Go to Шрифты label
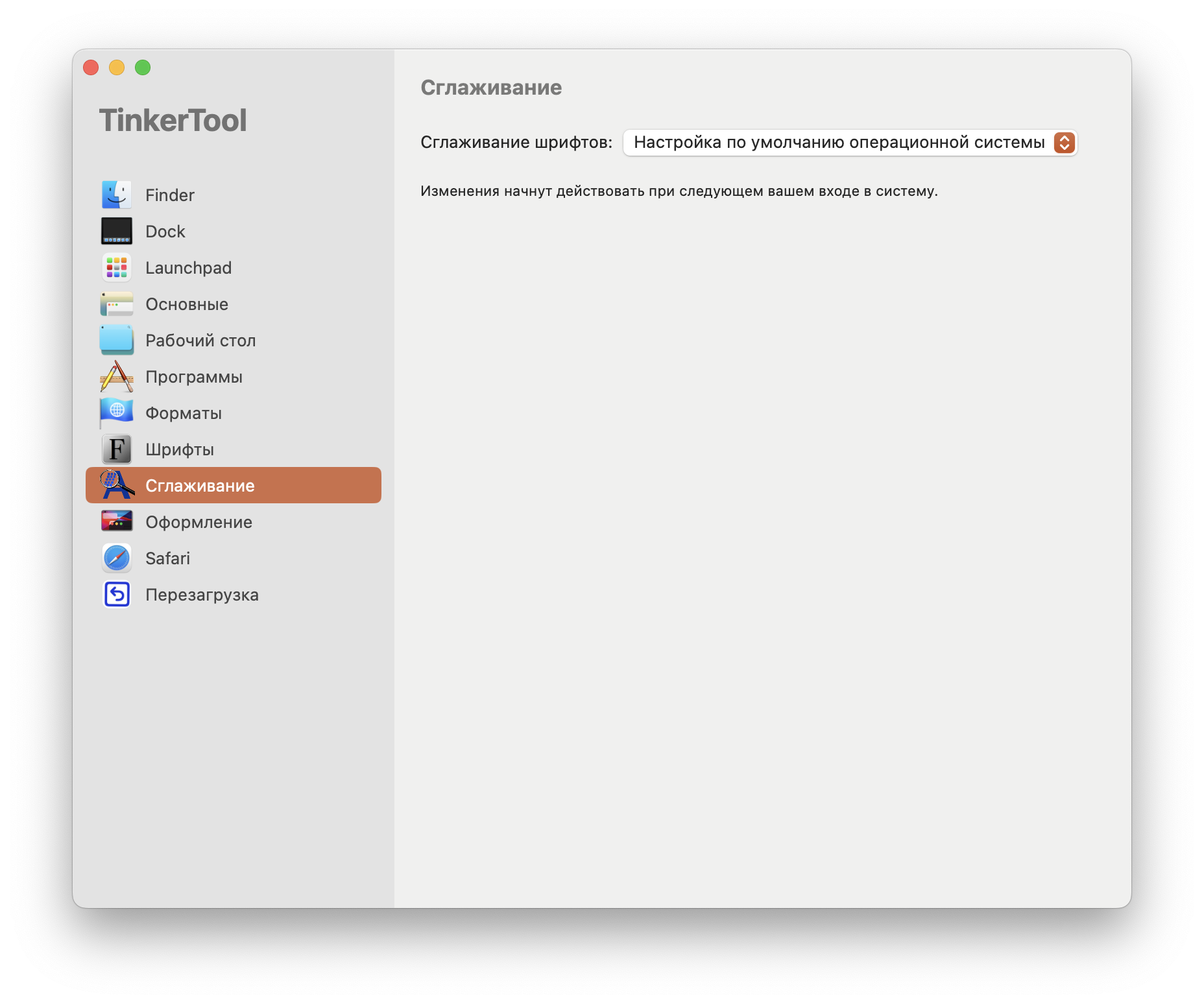Viewport: 1204px width, 1004px height. (x=180, y=449)
